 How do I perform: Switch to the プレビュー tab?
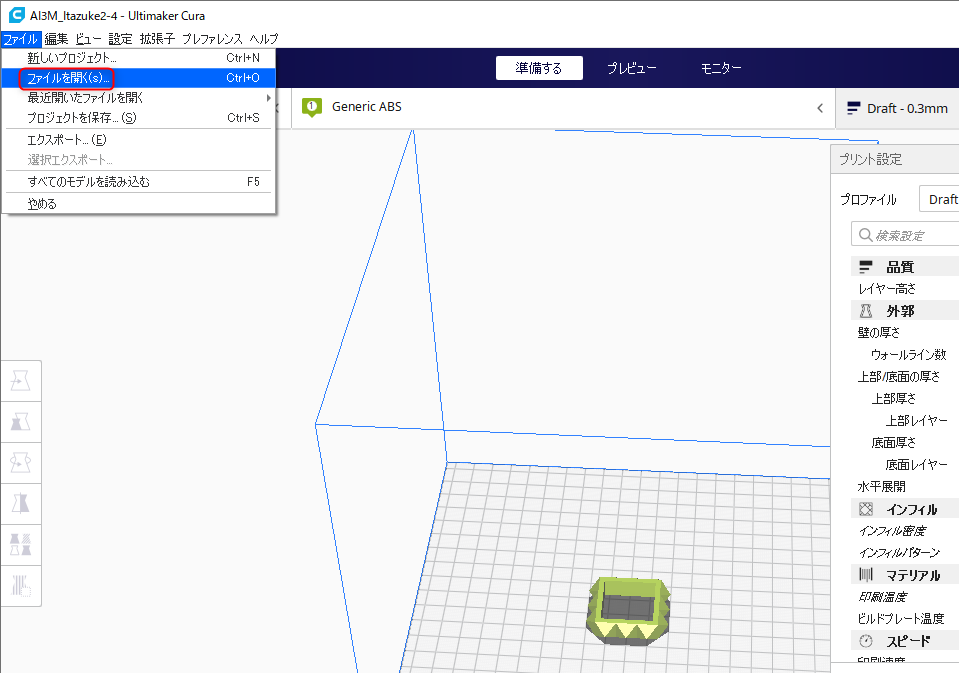pyautogui.click(x=631, y=69)
